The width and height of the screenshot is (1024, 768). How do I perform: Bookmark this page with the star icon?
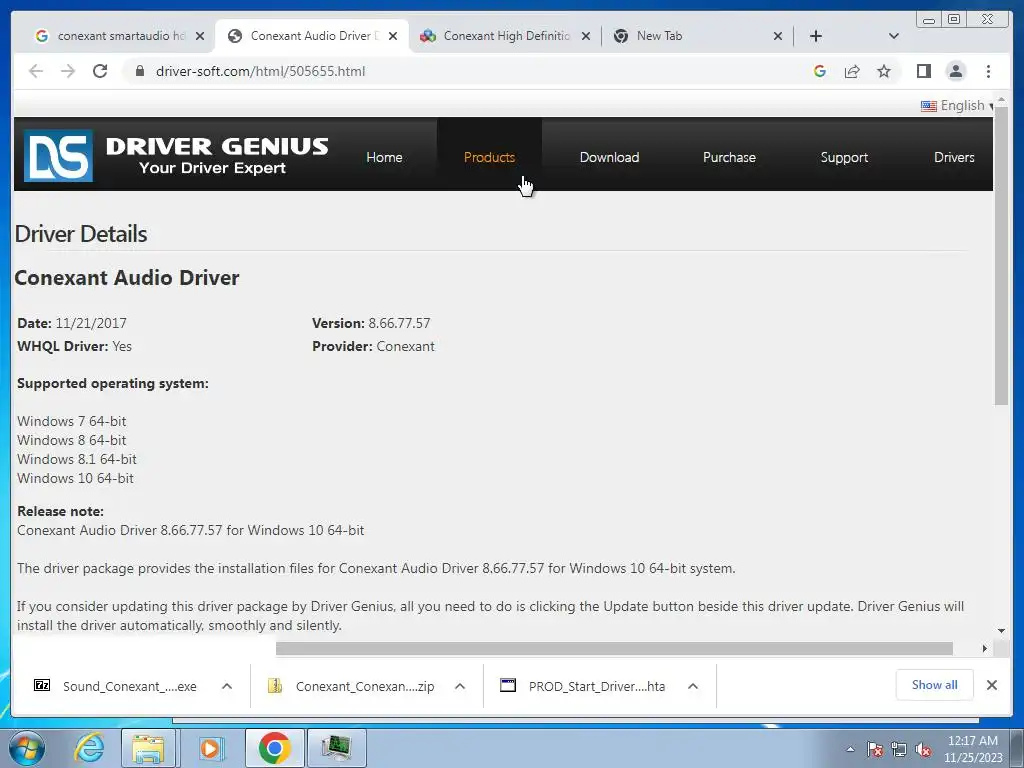pos(884,71)
